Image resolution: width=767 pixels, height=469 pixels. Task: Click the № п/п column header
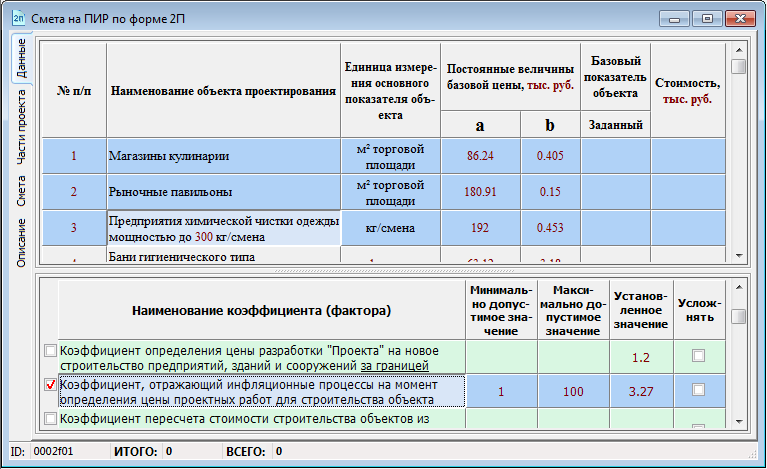(74, 90)
